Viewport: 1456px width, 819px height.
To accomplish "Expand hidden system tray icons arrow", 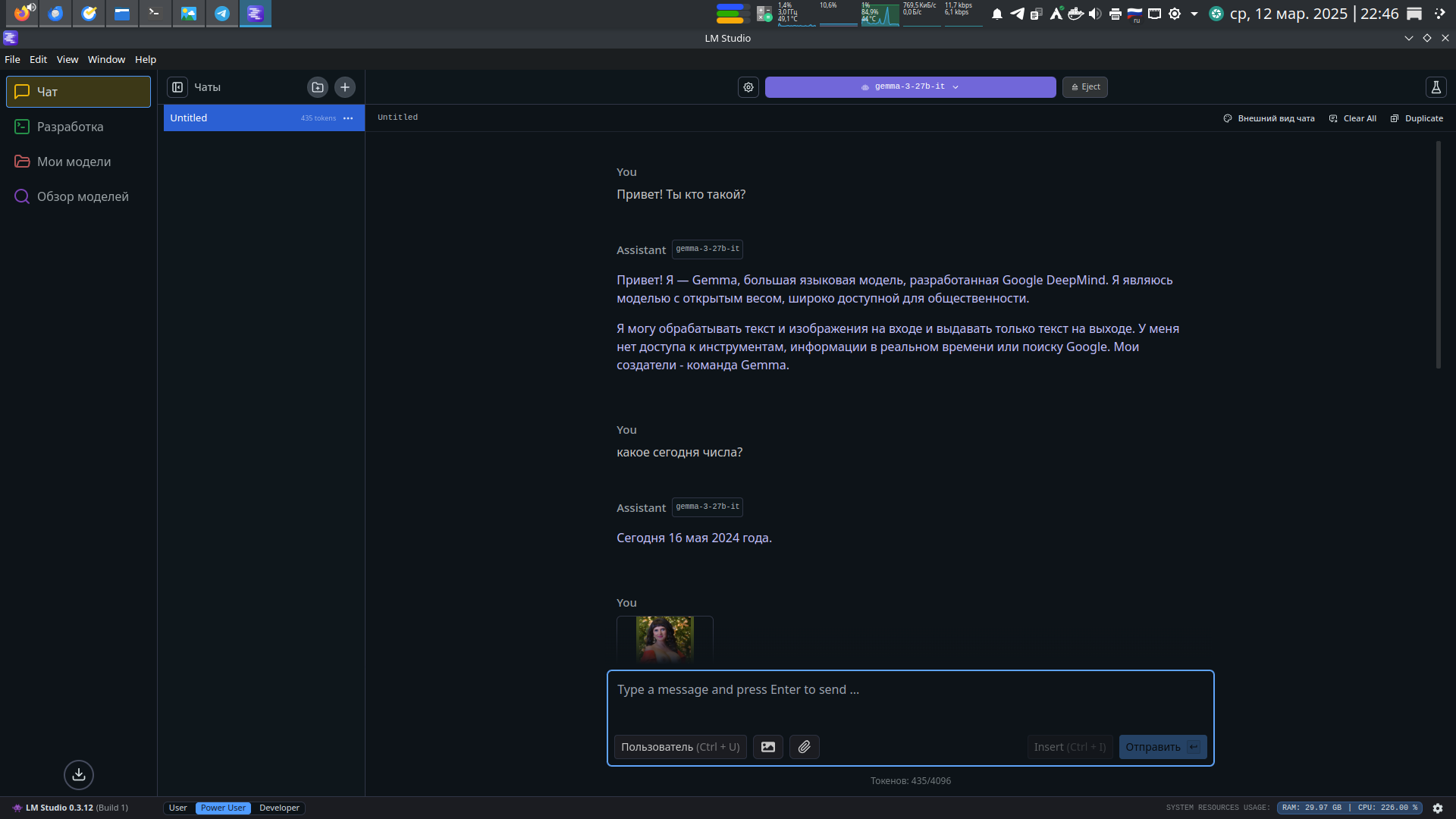I will pyautogui.click(x=1194, y=14).
